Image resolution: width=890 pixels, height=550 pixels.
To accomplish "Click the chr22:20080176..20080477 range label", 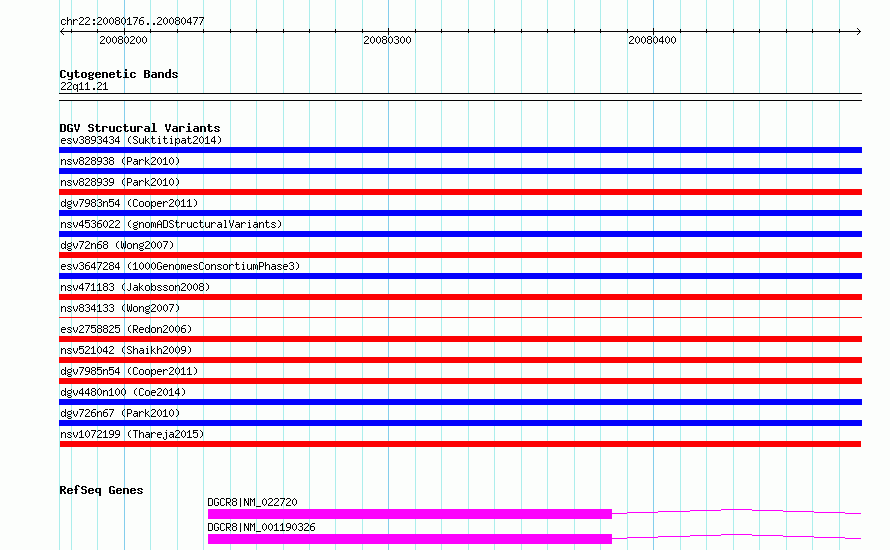I will click(132, 21).
